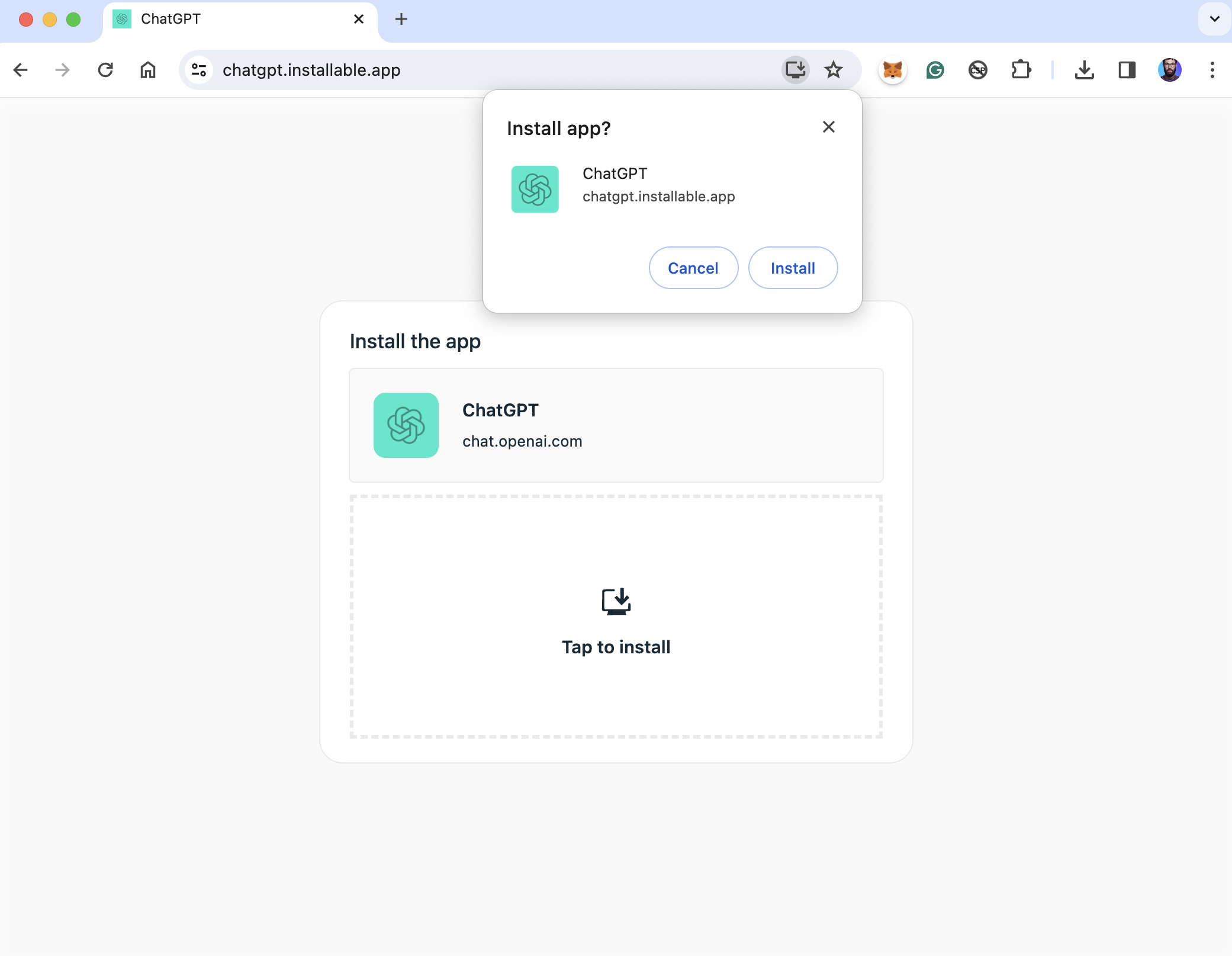Click the Tap to install area

pos(616,617)
